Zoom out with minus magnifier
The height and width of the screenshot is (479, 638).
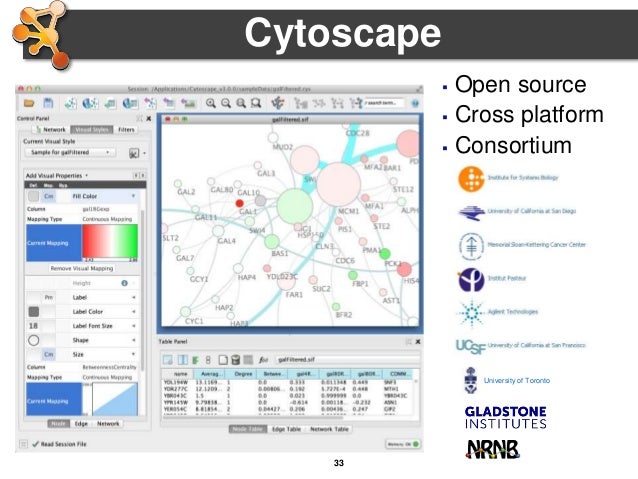(x=225, y=103)
